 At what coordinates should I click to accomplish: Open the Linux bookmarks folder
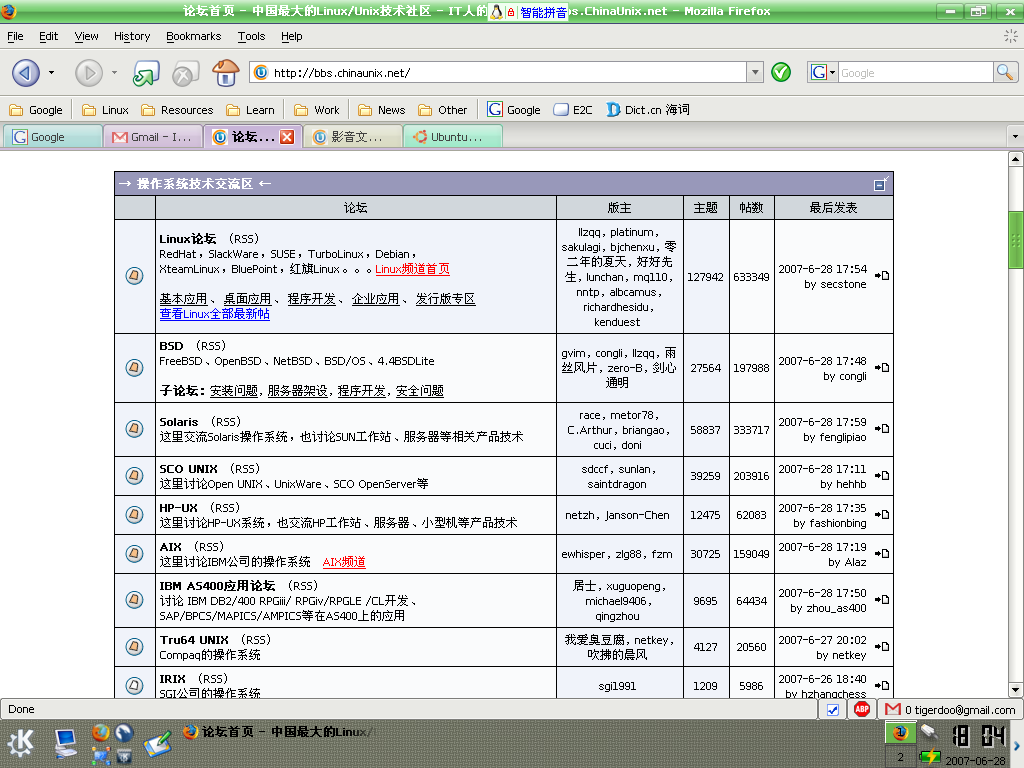(x=105, y=110)
